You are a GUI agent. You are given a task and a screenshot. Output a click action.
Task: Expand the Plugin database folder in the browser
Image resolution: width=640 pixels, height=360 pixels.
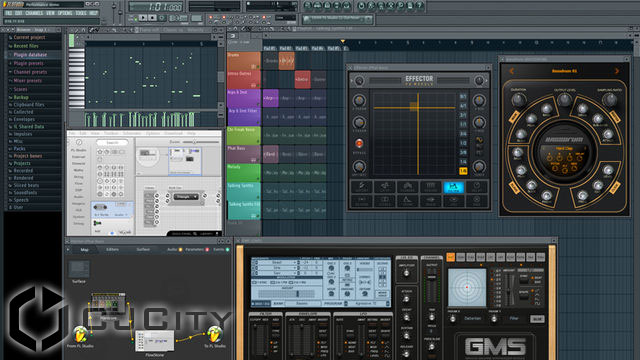pos(30,55)
